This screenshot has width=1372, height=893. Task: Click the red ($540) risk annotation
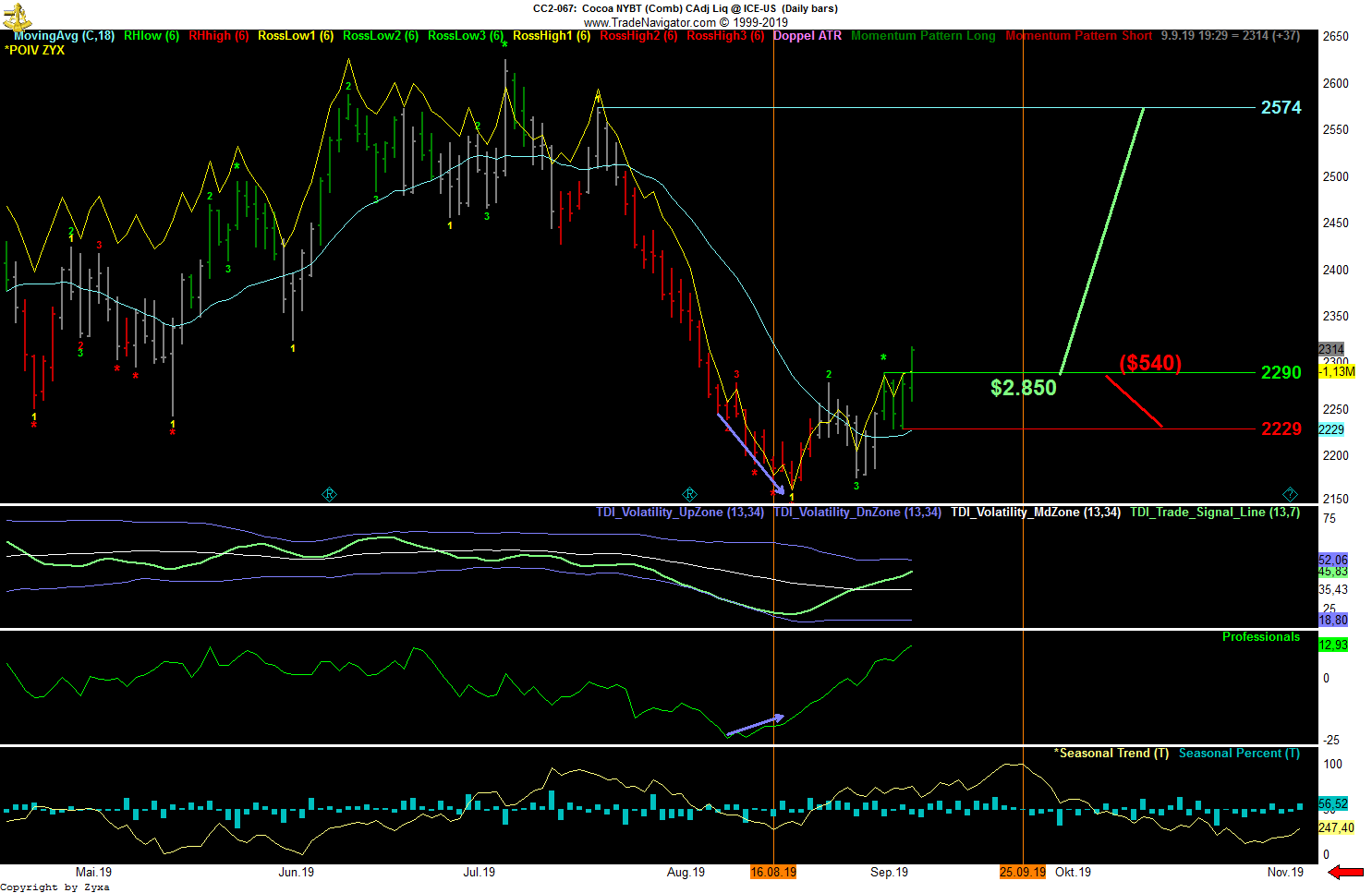(x=1150, y=363)
